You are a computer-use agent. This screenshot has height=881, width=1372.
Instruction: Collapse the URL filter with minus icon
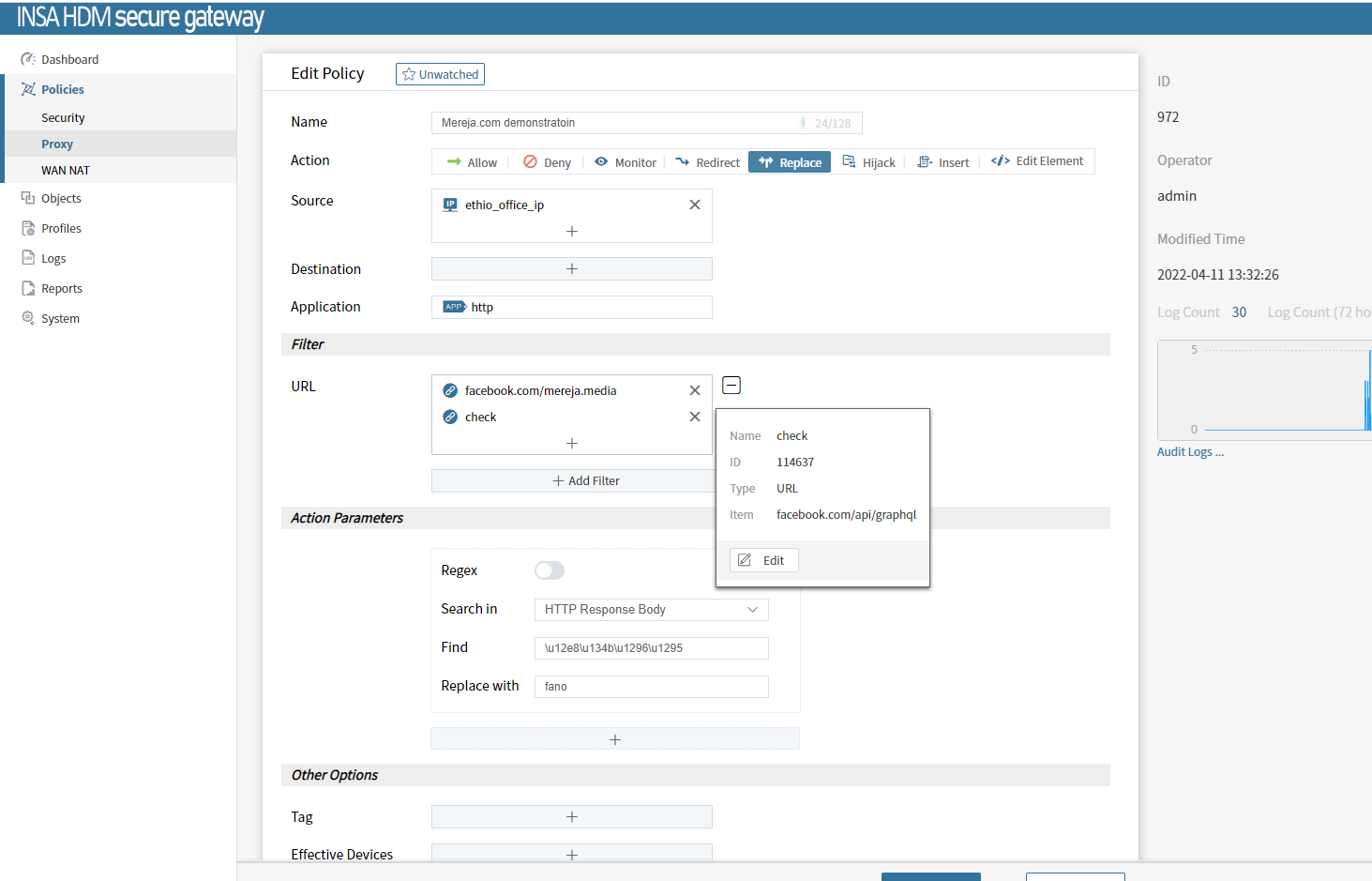tap(731, 386)
